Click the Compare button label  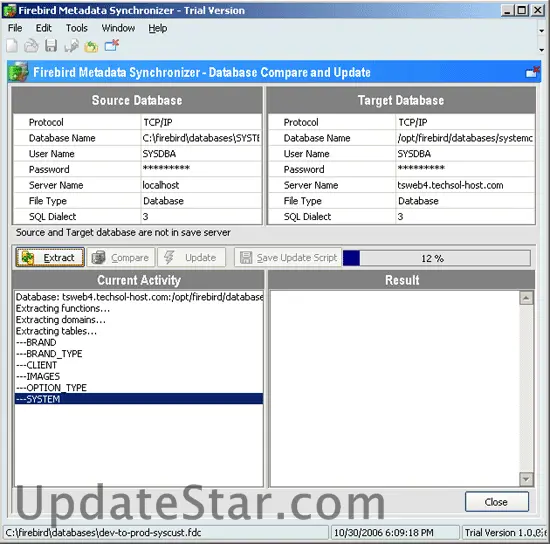click(130, 258)
